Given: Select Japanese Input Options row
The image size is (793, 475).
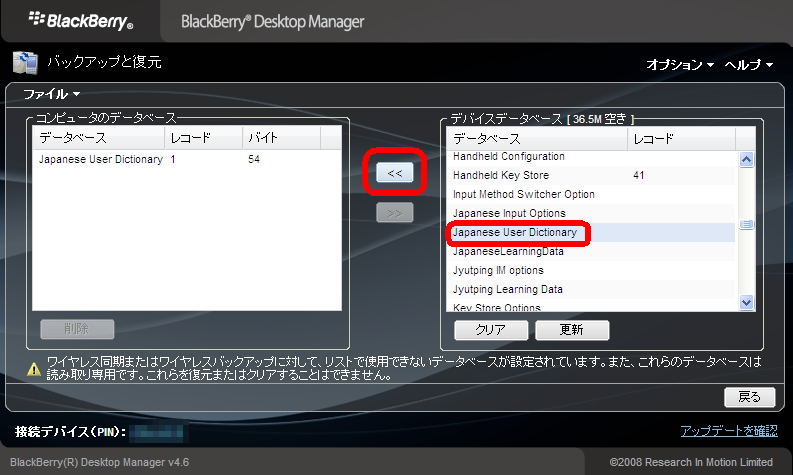Looking at the screenshot, I should pos(591,213).
